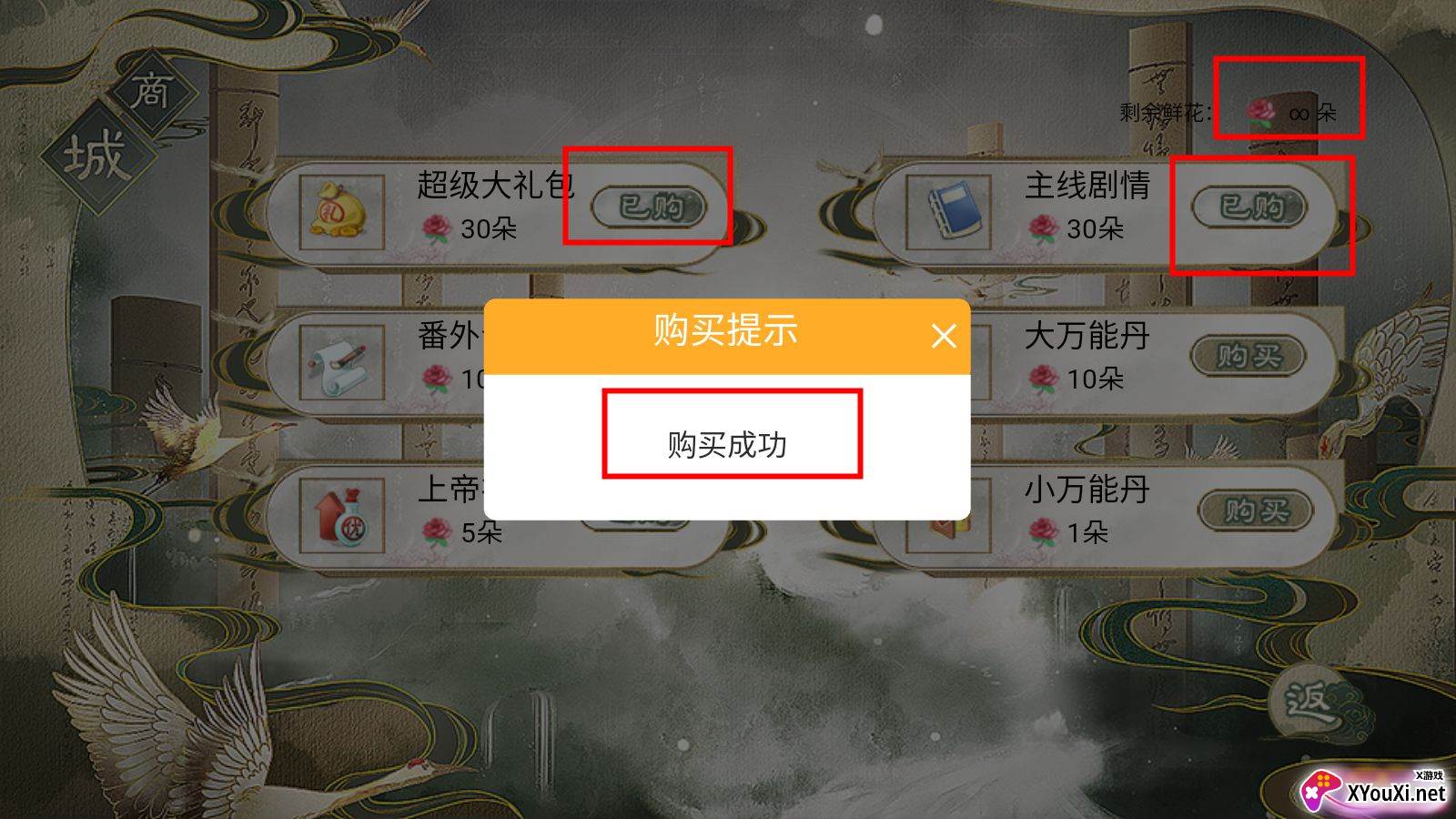The width and height of the screenshot is (1456, 819).
Task: Click the 购买提示 dialog title
Action: click(725, 330)
